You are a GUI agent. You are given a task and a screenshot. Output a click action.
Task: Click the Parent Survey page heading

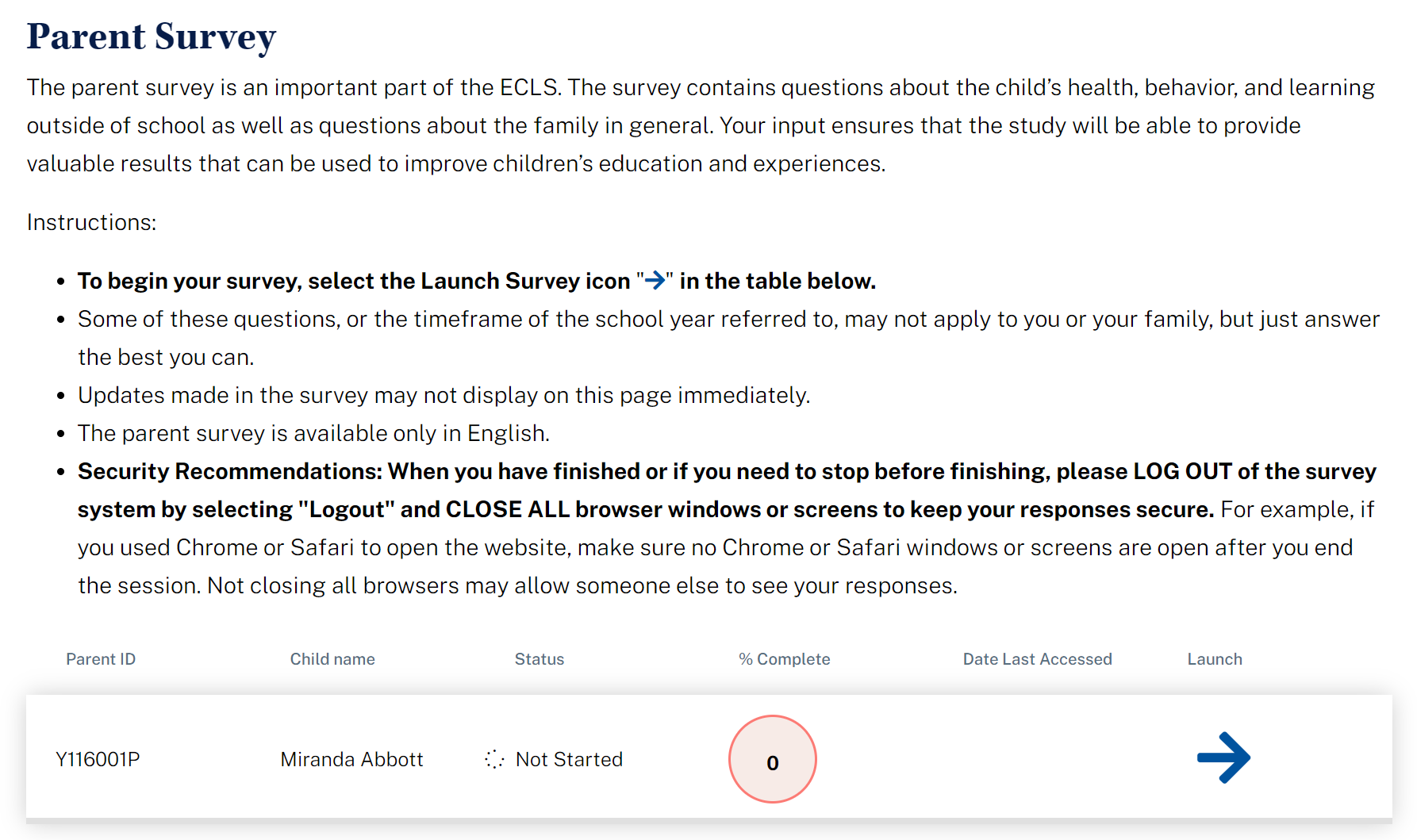152,36
